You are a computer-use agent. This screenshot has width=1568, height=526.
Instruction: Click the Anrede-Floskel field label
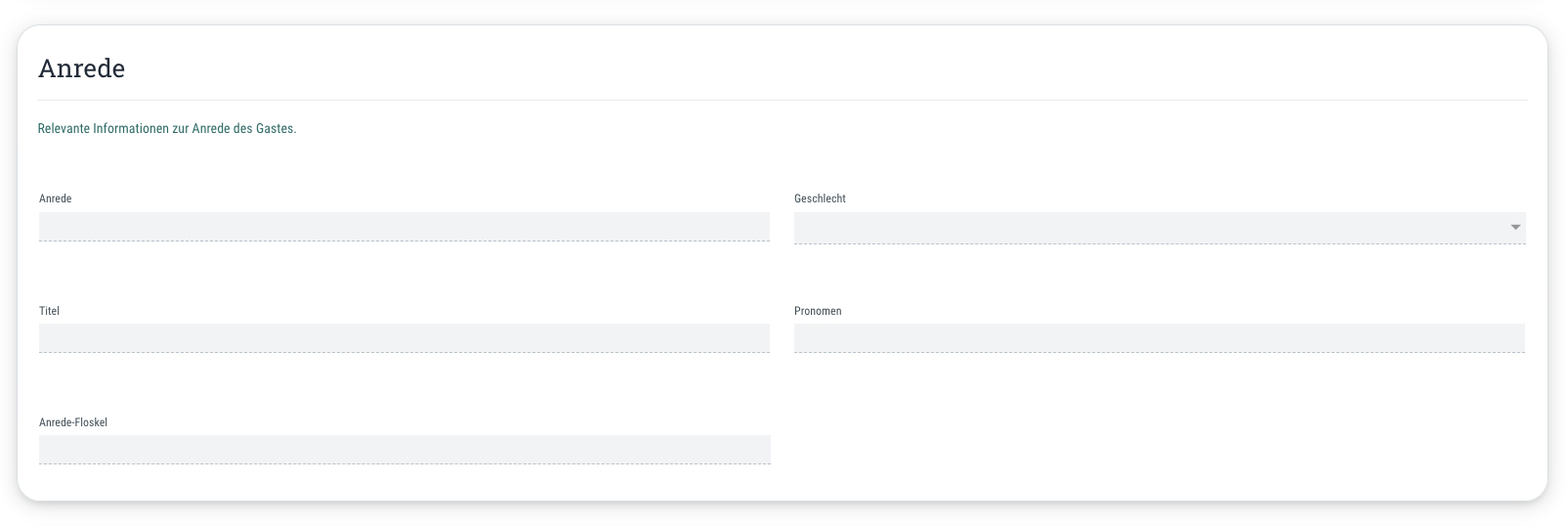pyautogui.click(x=73, y=422)
